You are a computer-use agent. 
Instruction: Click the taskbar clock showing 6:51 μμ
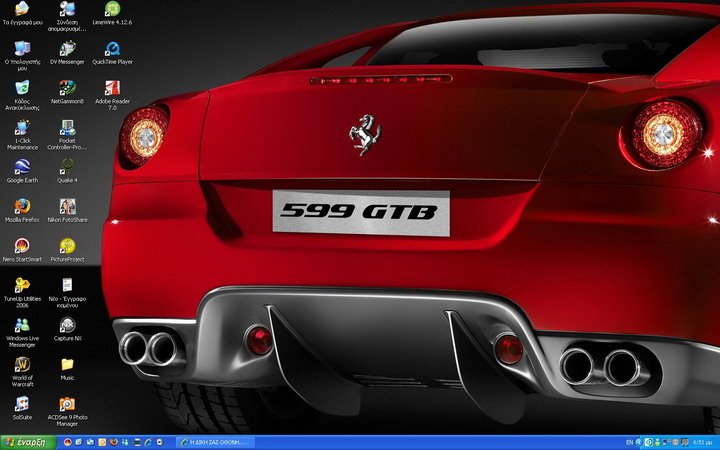pos(702,442)
